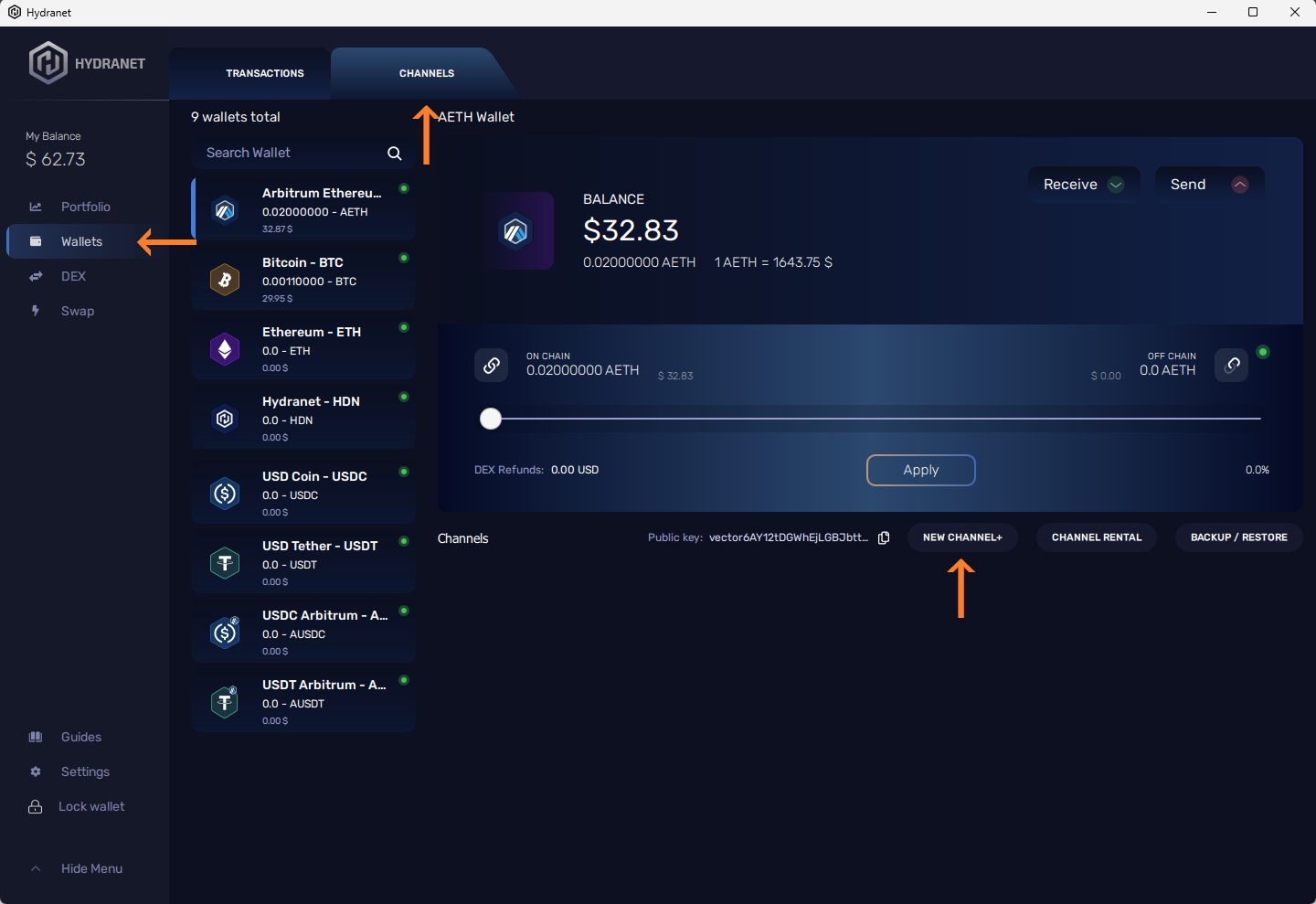
Task: Click the Arbitrum Ethereum wallet icon
Action: point(225,210)
